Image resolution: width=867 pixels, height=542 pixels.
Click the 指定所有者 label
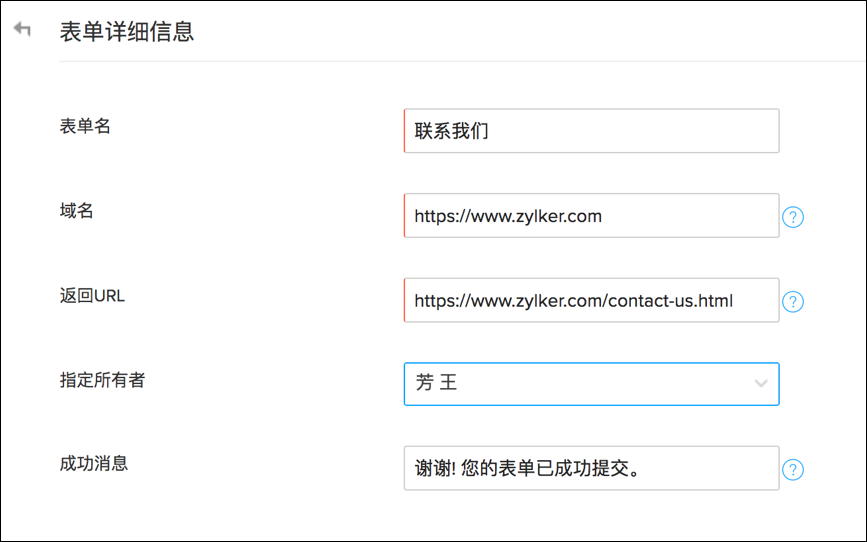(102, 380)
